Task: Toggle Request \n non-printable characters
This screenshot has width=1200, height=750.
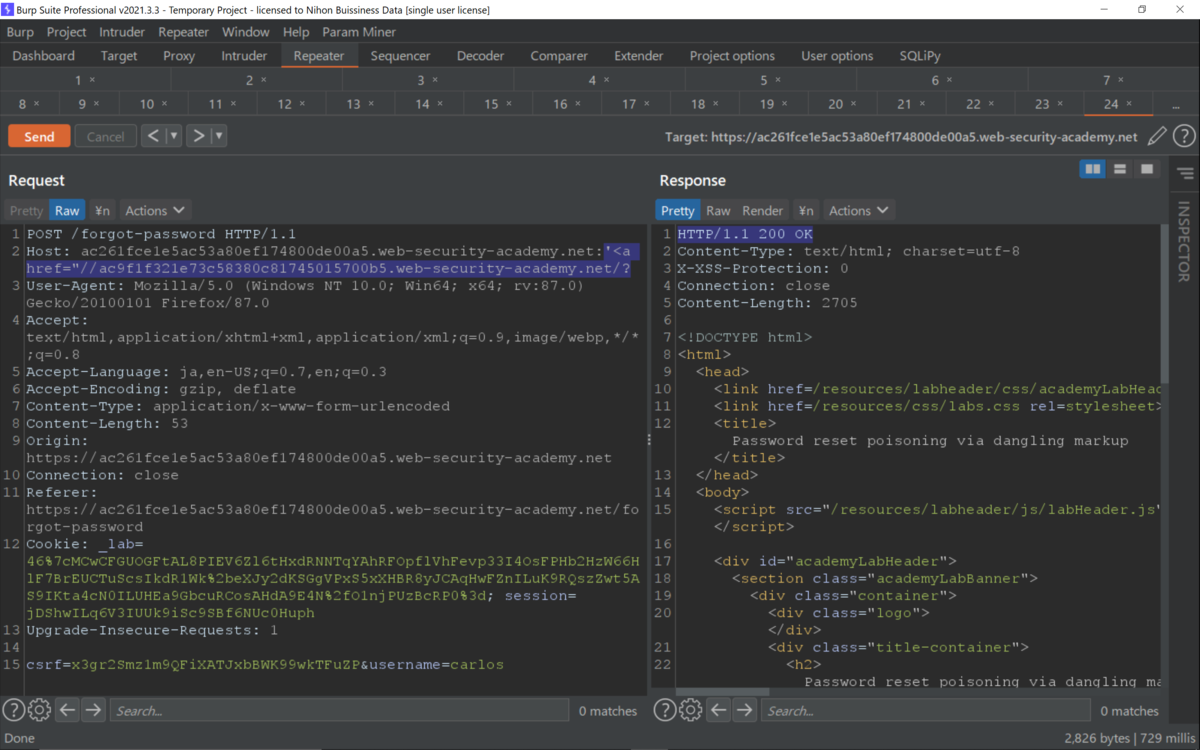Action: click(102, 210)
